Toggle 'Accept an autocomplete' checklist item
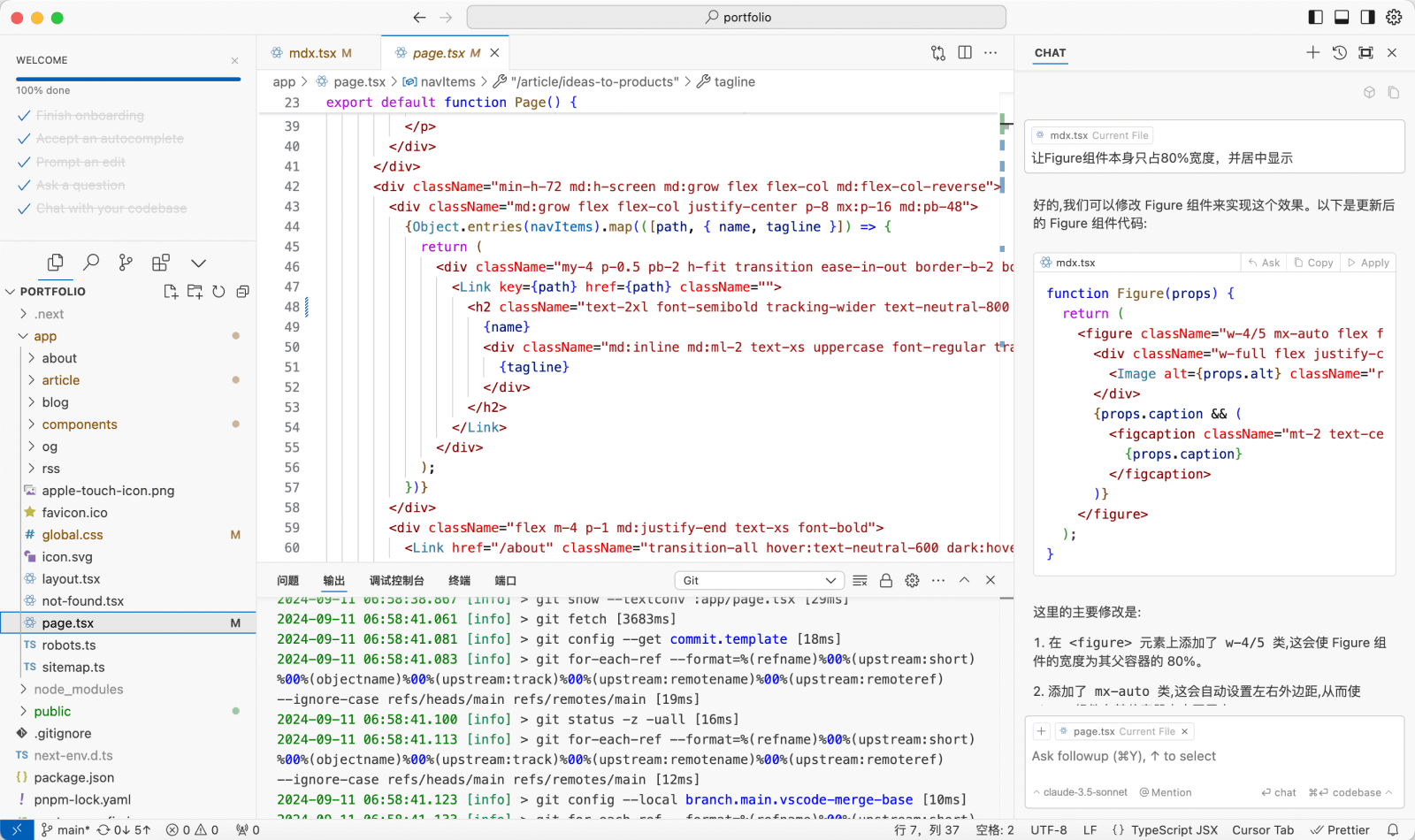1415x840 pixels. (101, 139)
